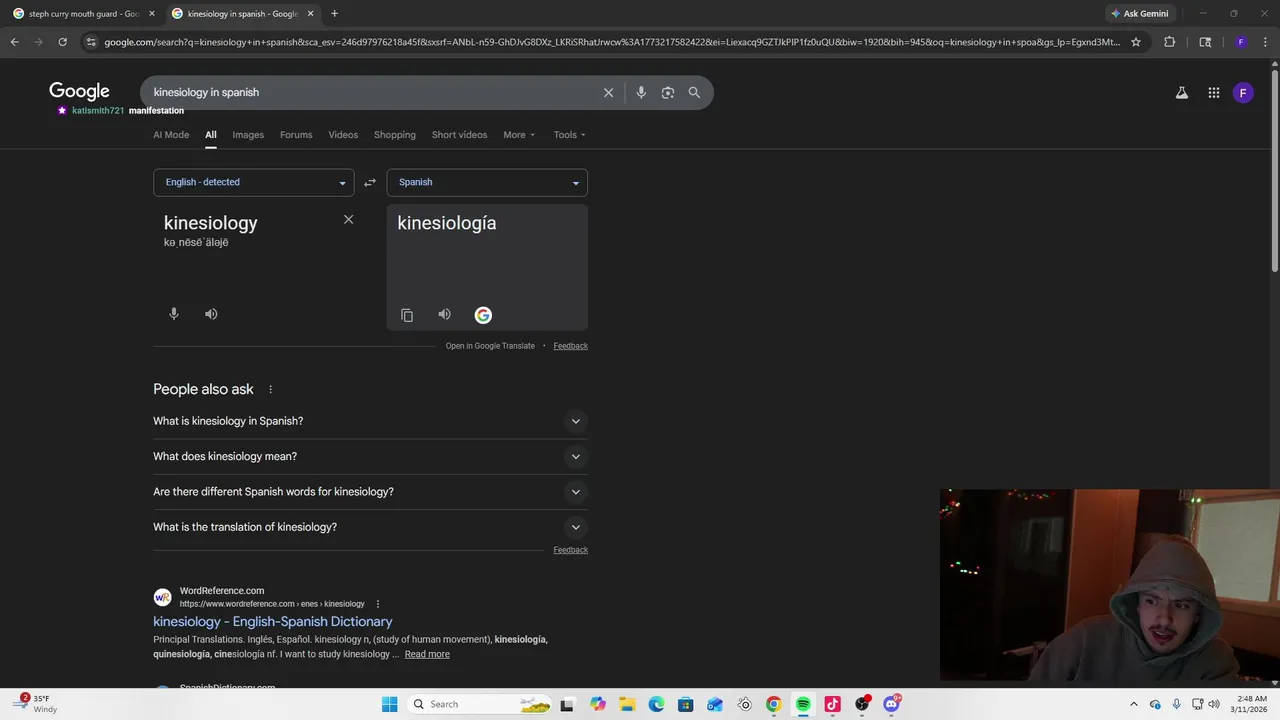The height and width of the screenshot is (720, 1280).
Task: Open the Windows Start menu
Action: tap(389, 704)
